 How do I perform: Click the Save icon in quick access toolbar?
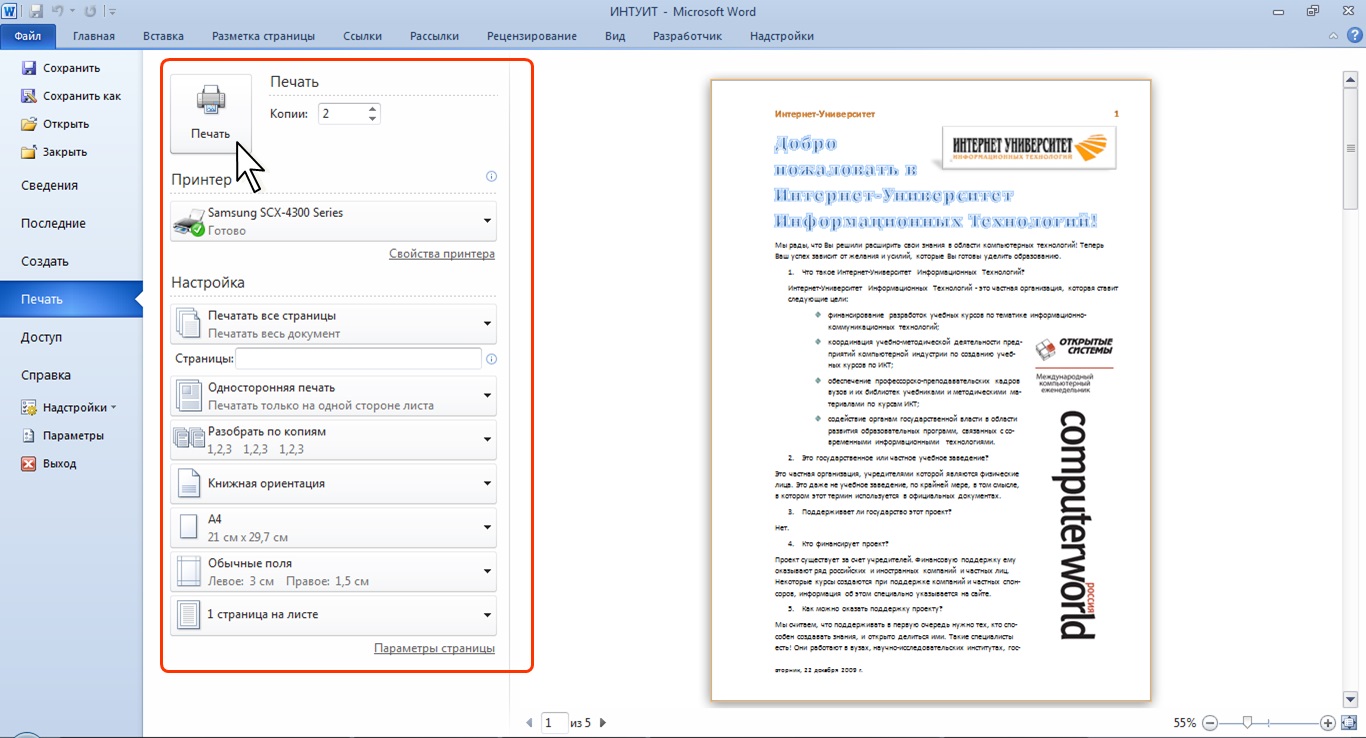click(x=37, y=12)
